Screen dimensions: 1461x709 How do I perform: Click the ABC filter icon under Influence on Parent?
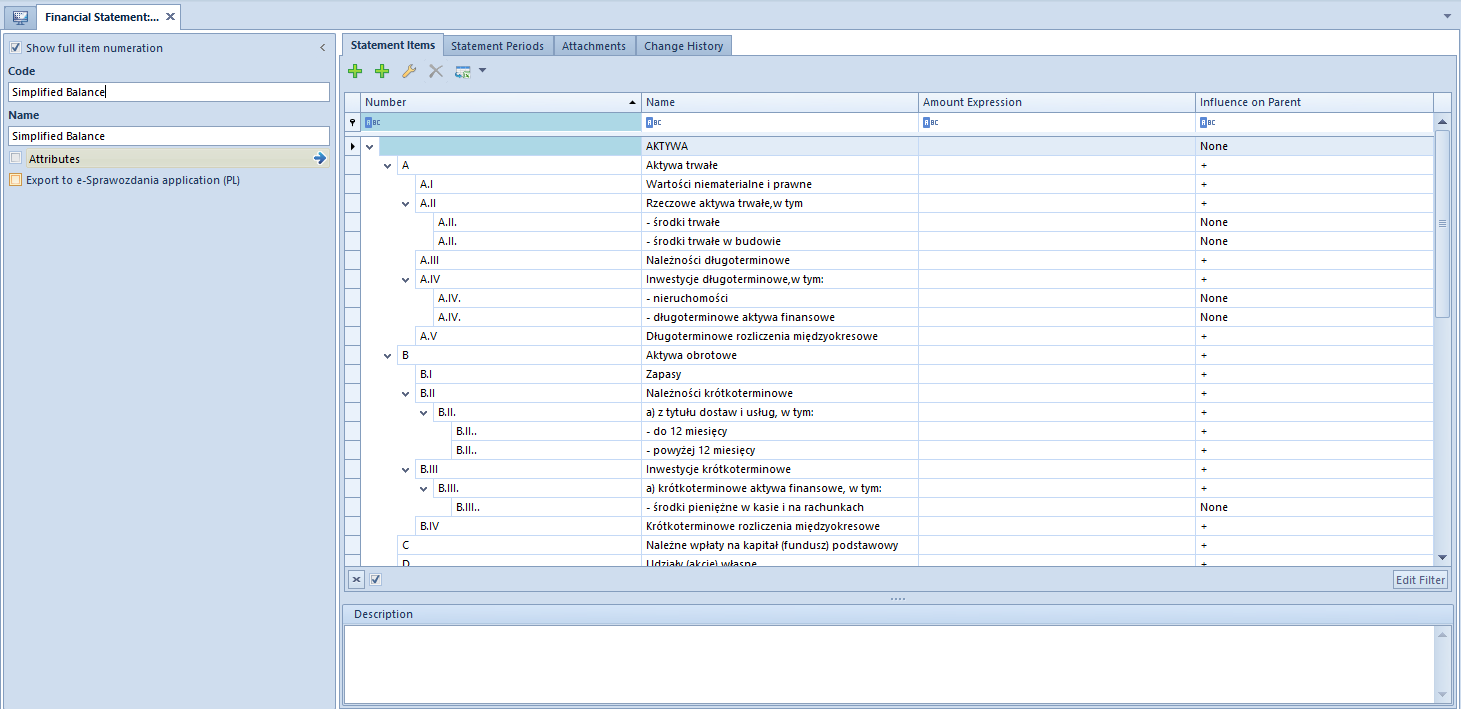click(x=1208, y=122)
